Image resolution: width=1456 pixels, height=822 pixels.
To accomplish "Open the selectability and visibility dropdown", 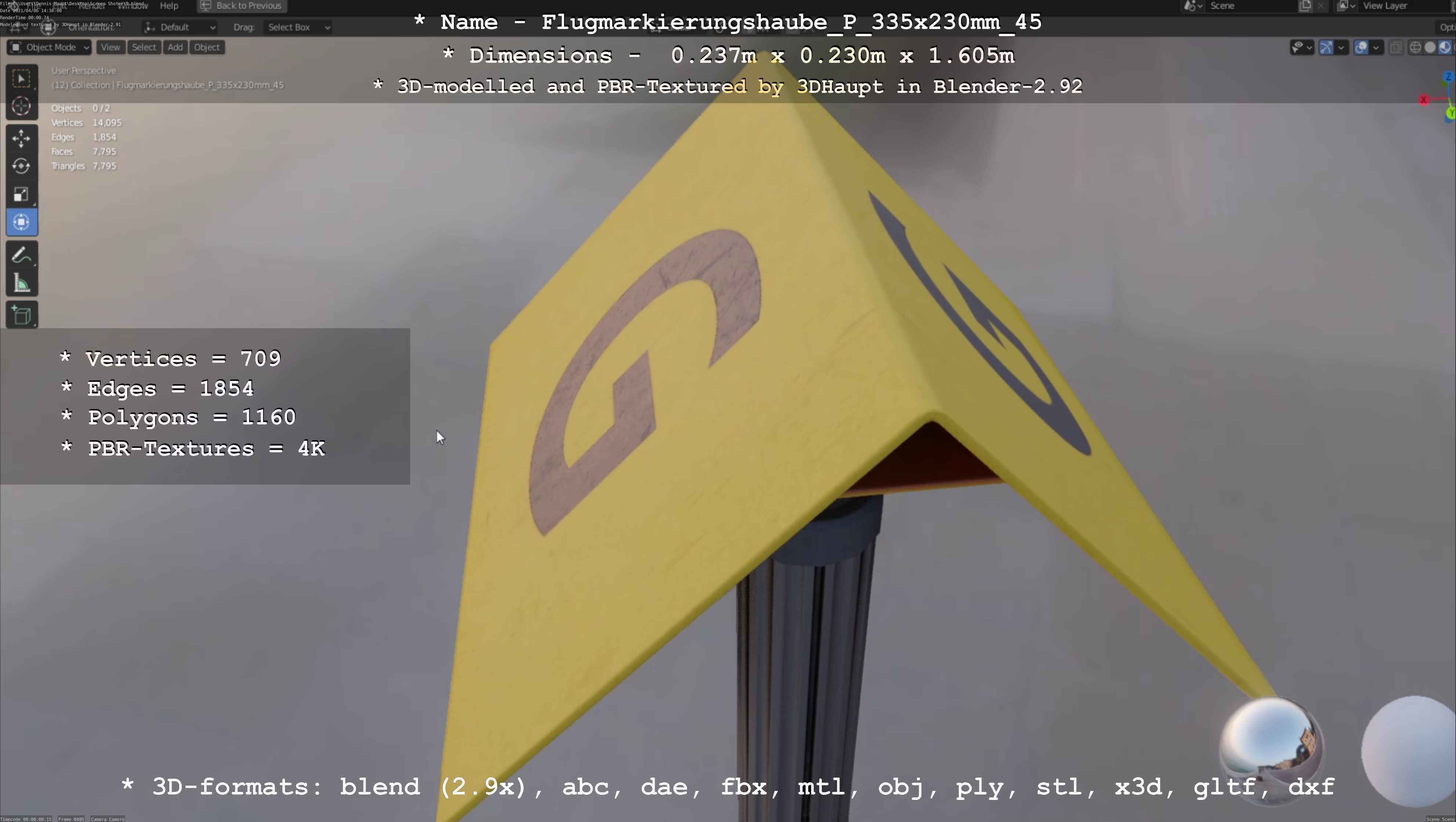I will [1302, 47].
